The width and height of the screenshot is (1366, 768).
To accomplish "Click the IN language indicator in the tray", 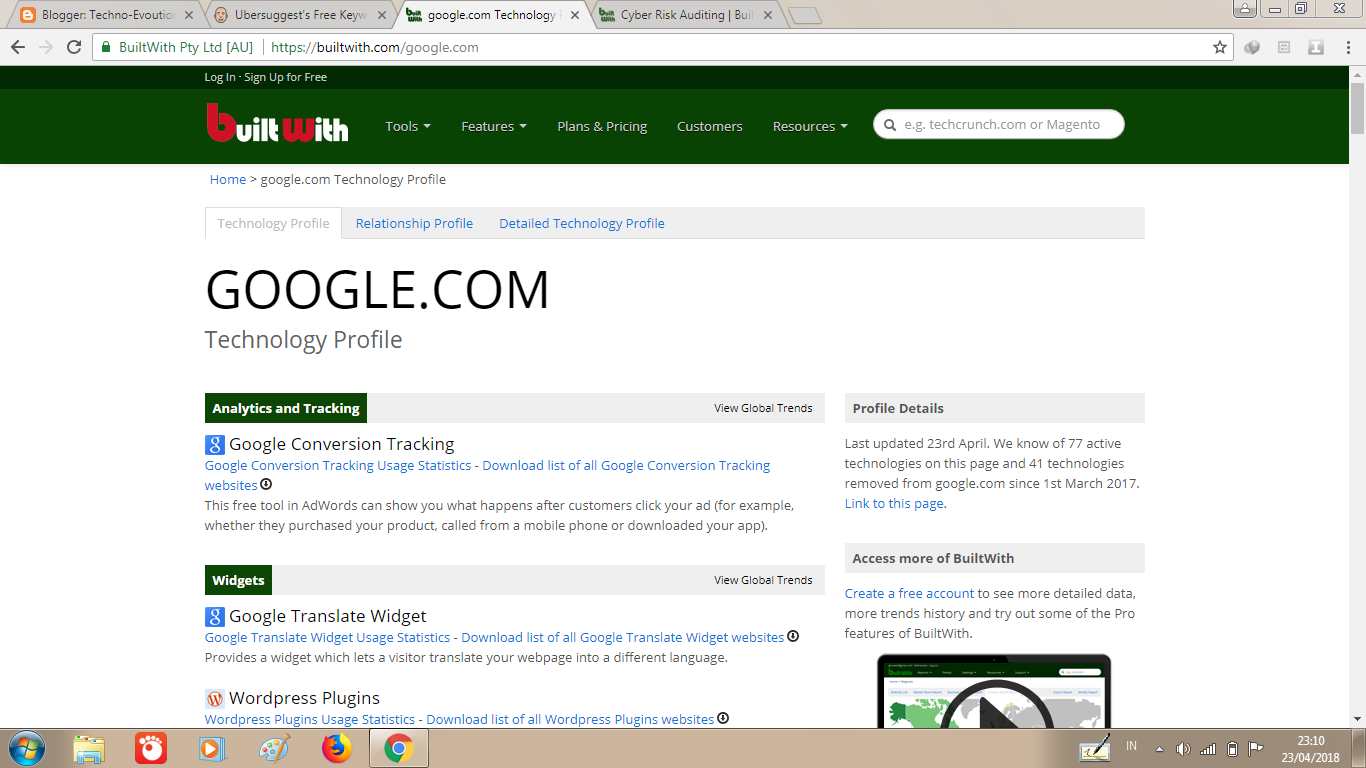I will click(x=1131, y=746).
